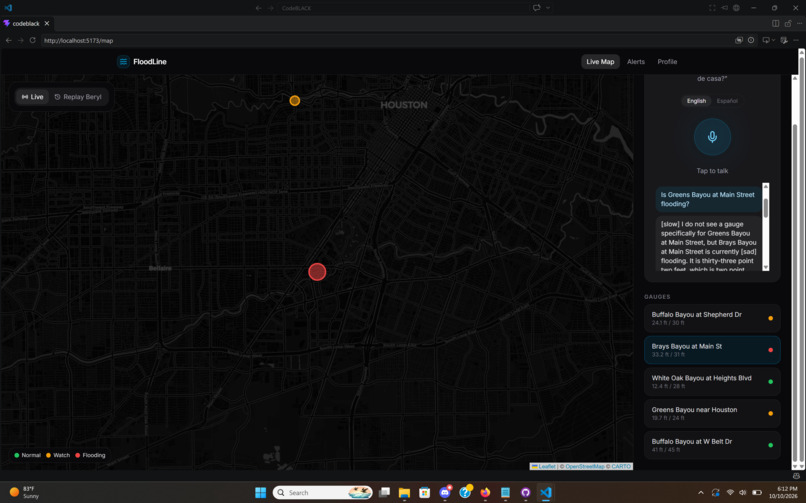Click the Normal legend entry

coord(27,455)
